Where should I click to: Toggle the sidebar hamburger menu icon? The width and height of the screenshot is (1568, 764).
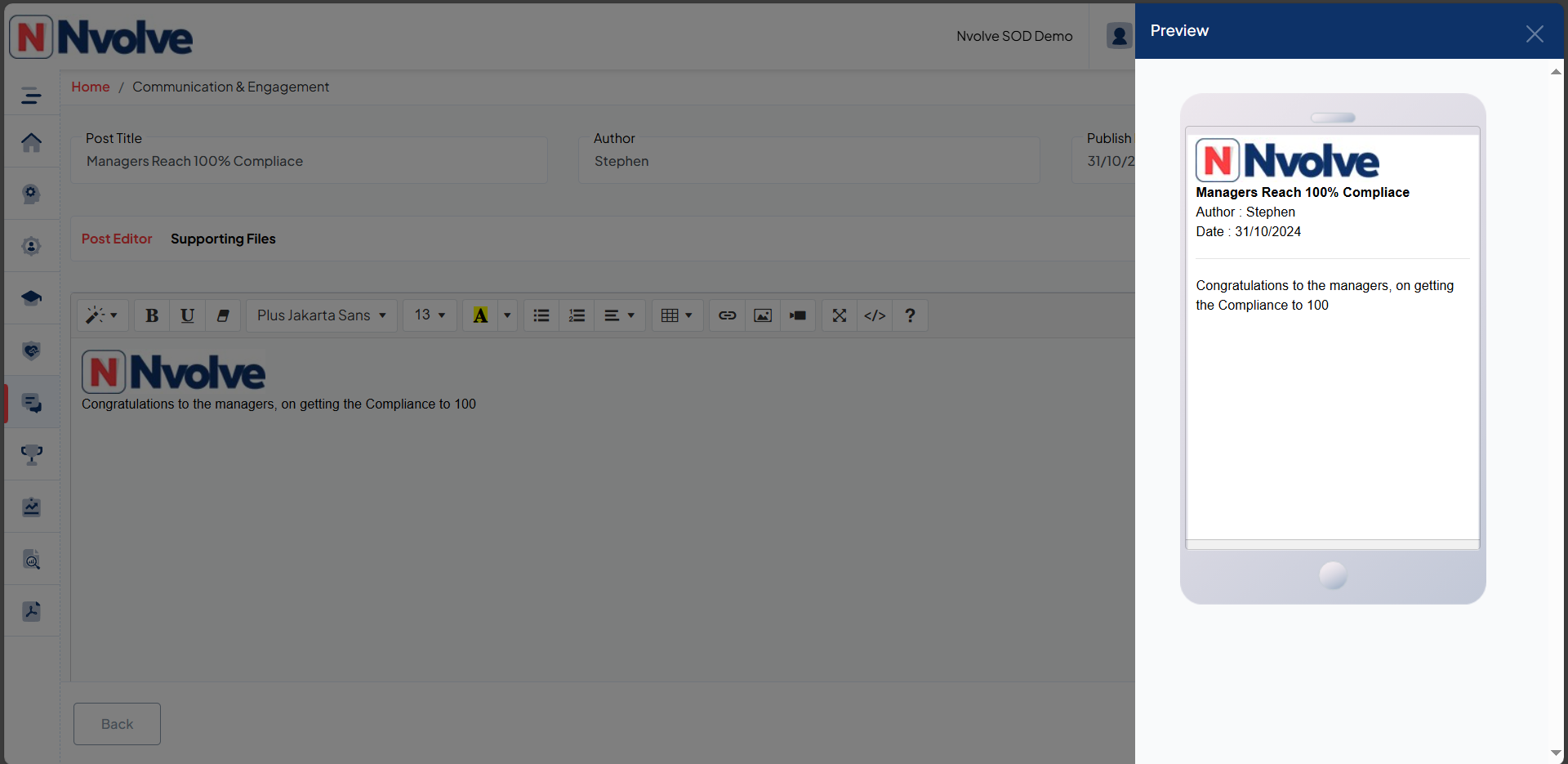[31, 96]
